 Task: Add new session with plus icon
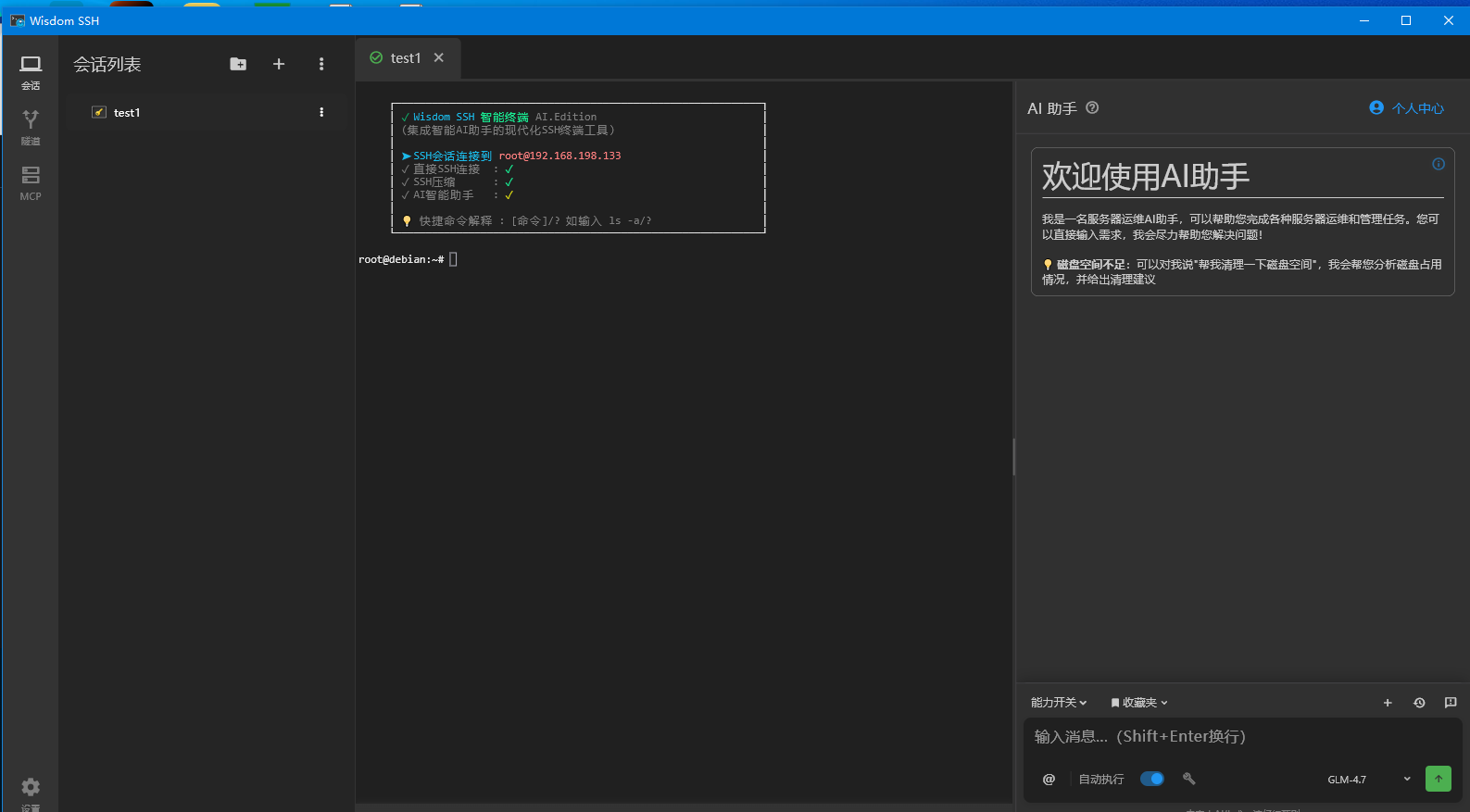coord(279,64)
